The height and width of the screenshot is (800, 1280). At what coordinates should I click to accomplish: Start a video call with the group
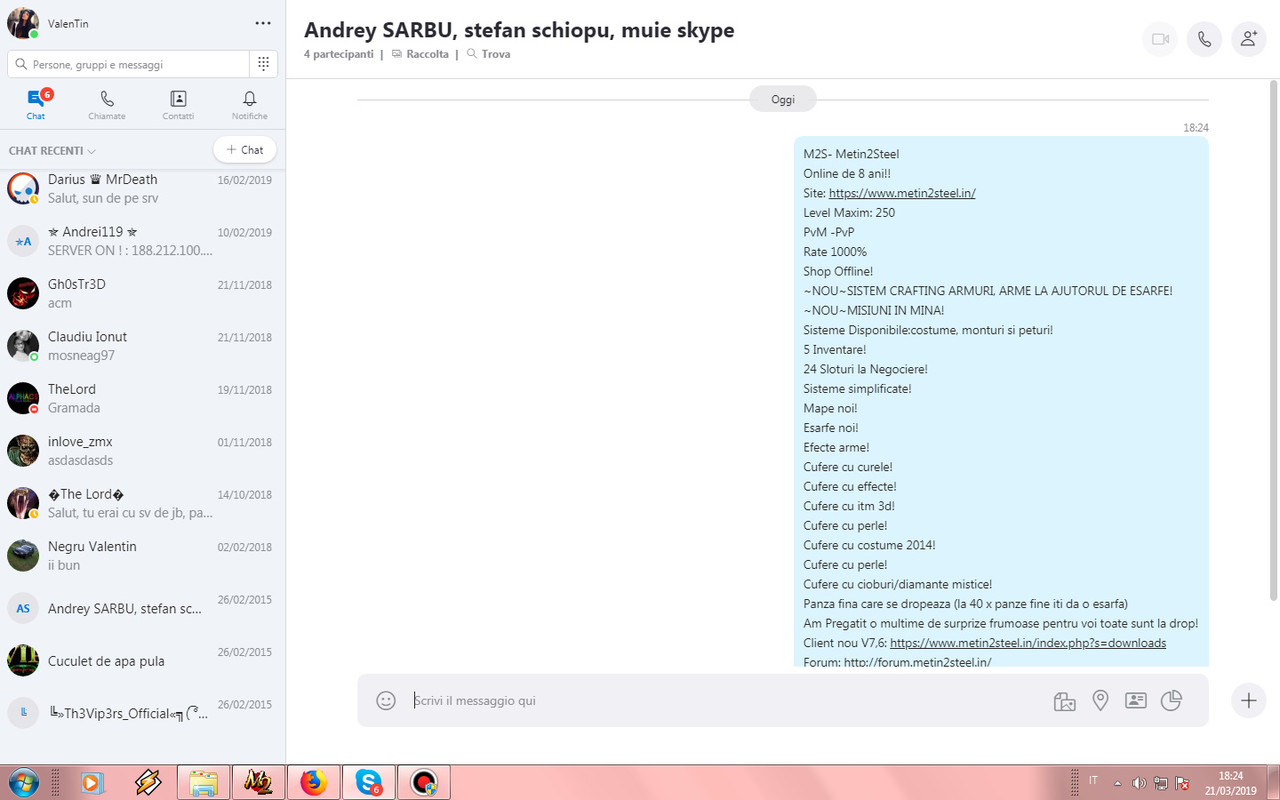click(x=1160, y=39)
